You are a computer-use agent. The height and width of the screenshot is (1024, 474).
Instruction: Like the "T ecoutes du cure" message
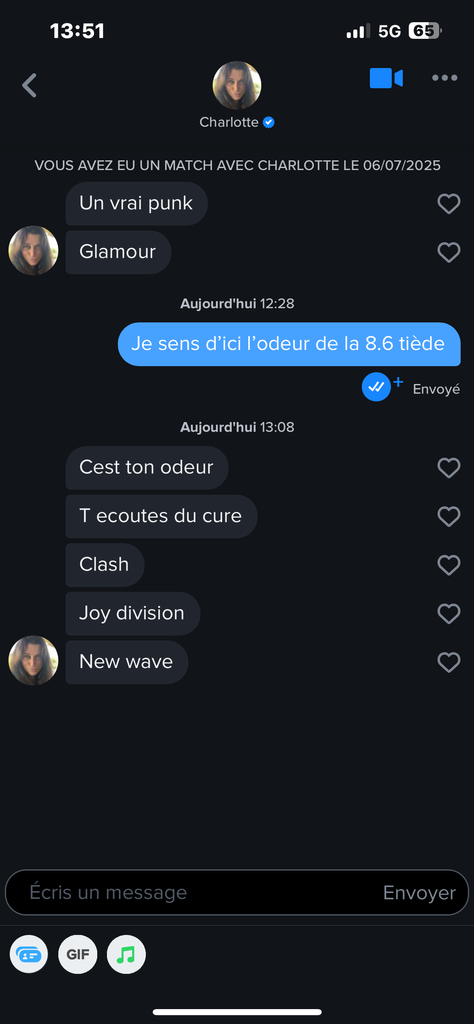click(449, 517)
